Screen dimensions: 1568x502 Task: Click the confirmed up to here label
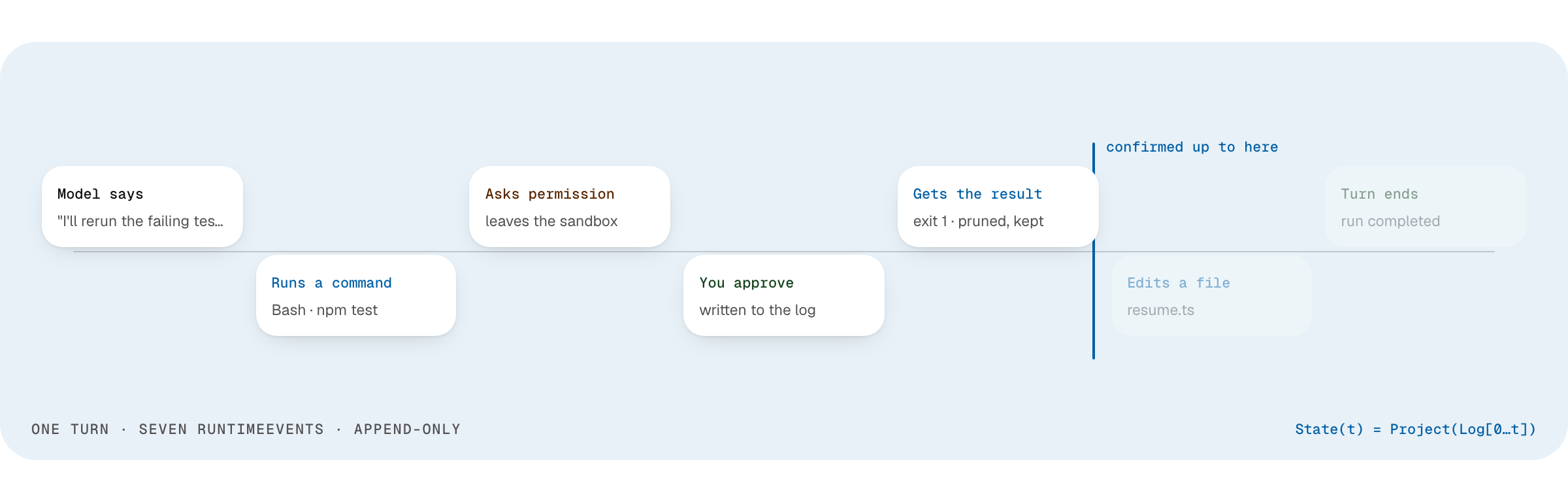[x=1192, y=147]
